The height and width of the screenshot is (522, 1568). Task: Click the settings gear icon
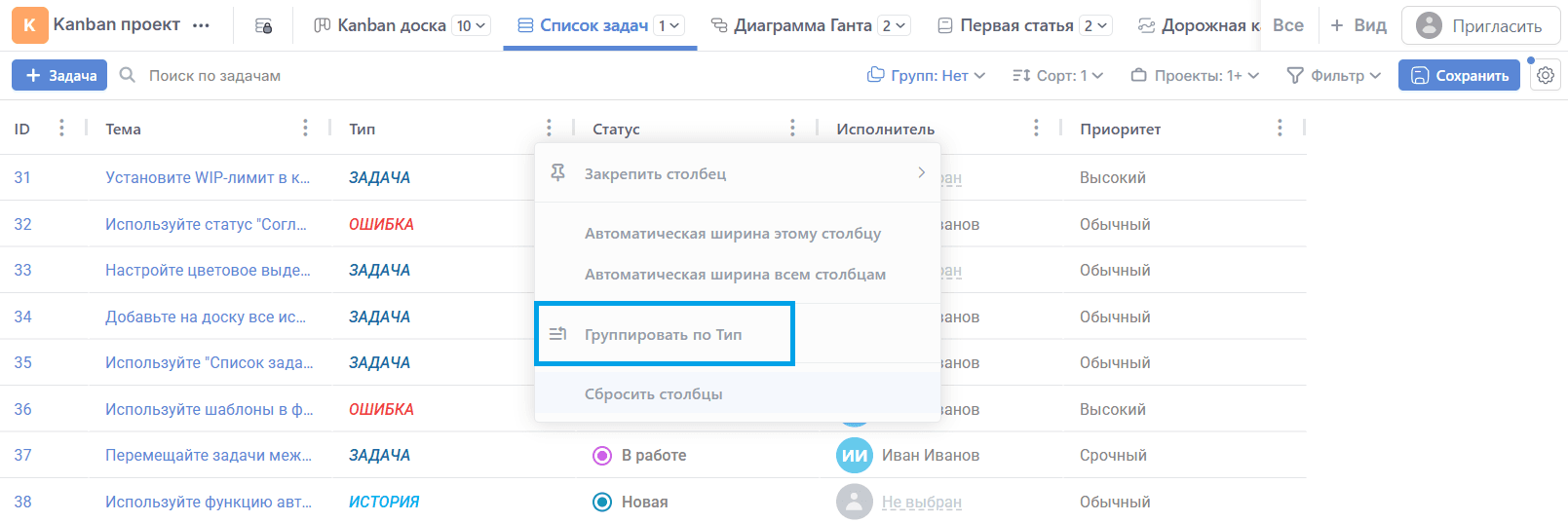tap(1546, 75)
